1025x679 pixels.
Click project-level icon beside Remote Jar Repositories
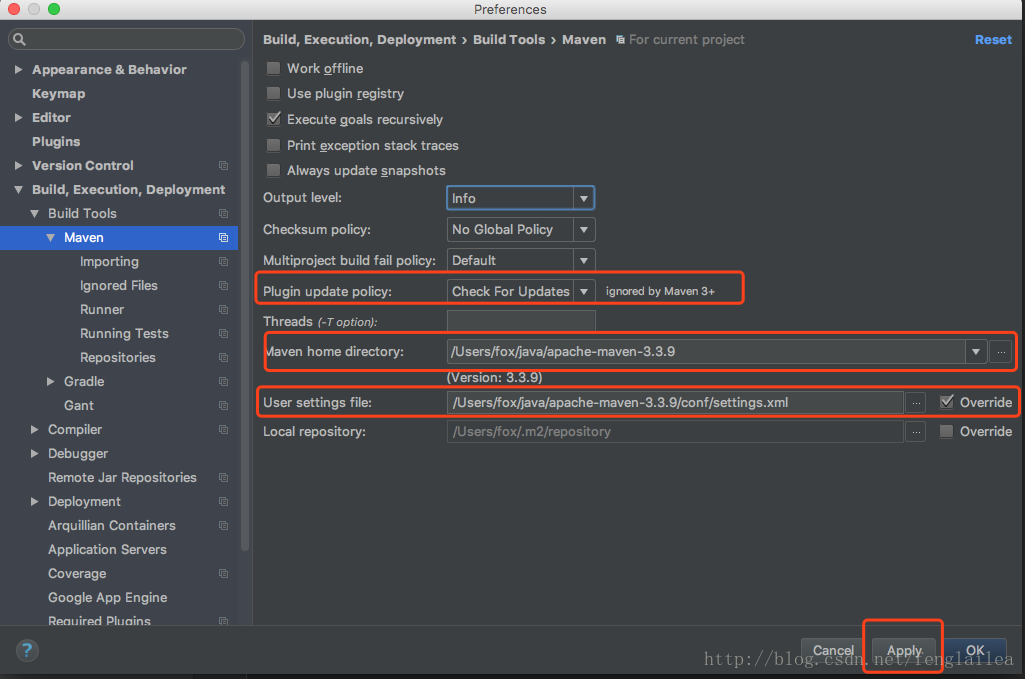224,478
